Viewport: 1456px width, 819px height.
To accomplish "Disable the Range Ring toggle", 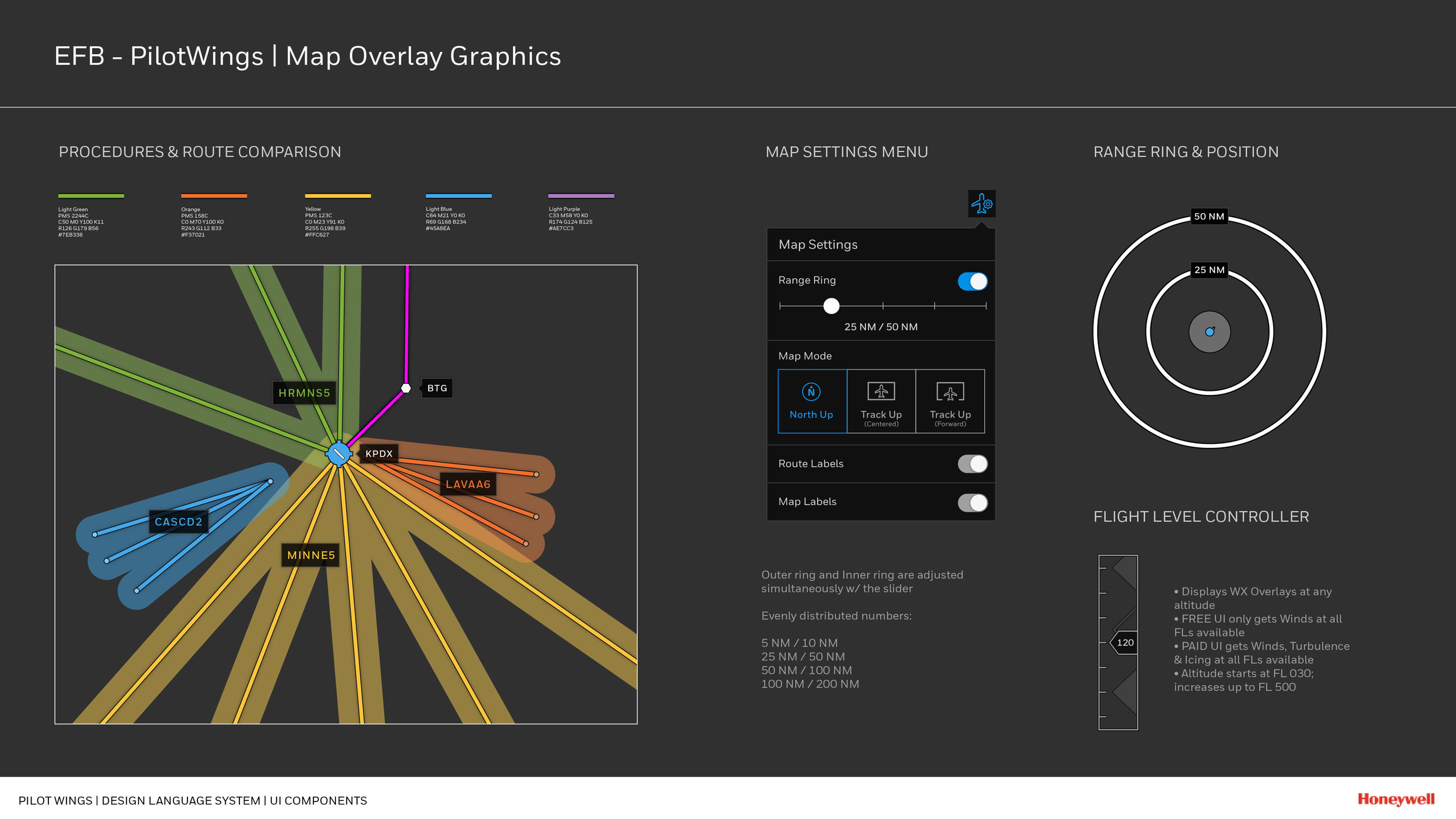I will pos(972,282).
